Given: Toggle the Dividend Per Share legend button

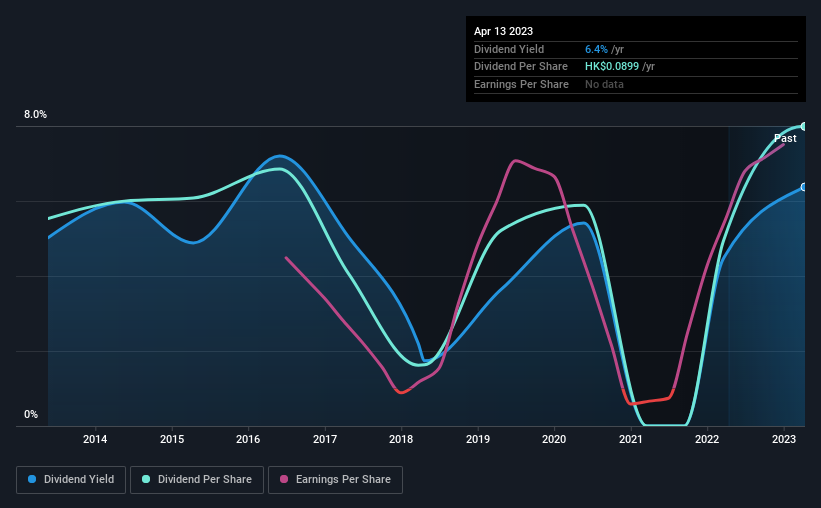Looking at the screenshot, I should click(197, 480).
